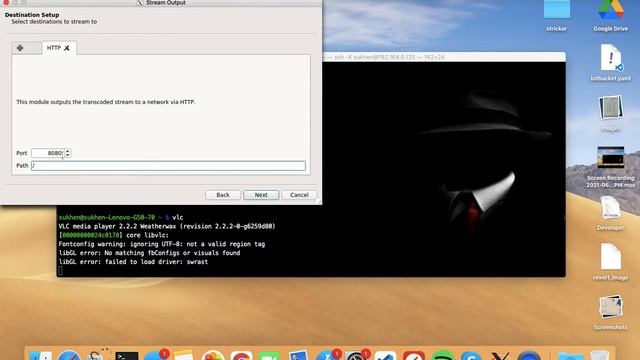640x360 pixels.
Task: Click 'This module outputs the transcoded stream' text
Action: pos(106,102)
